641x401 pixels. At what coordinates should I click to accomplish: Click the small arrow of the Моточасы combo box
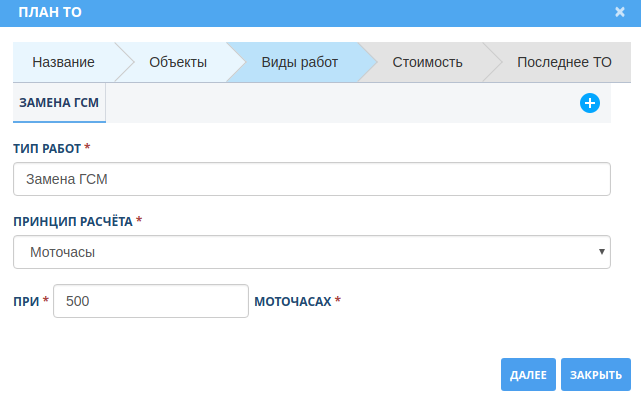[601, 252]
